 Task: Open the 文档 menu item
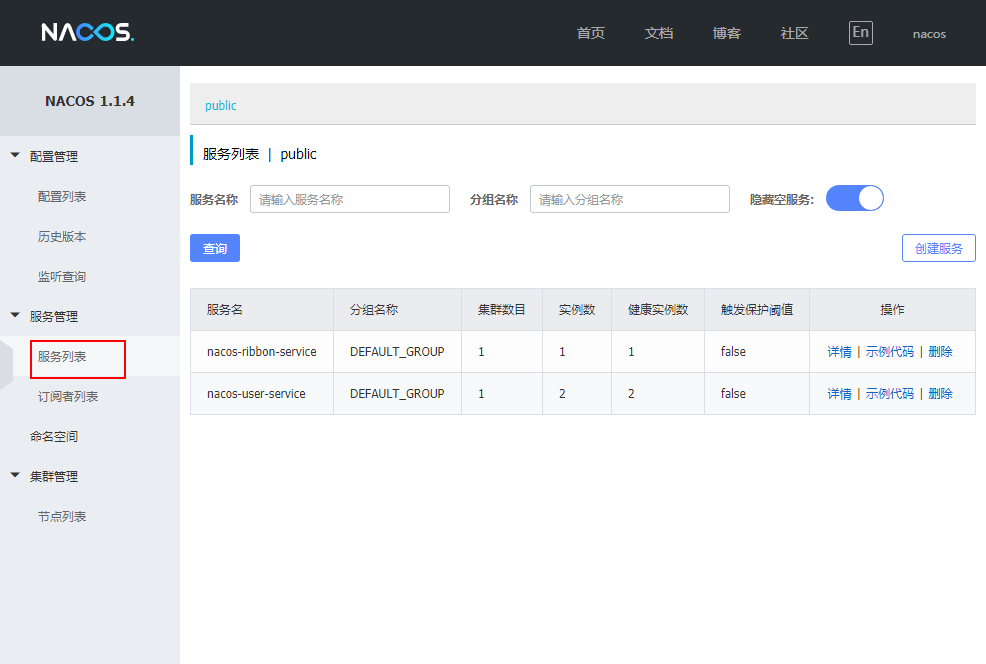click(x=658, y=33)
